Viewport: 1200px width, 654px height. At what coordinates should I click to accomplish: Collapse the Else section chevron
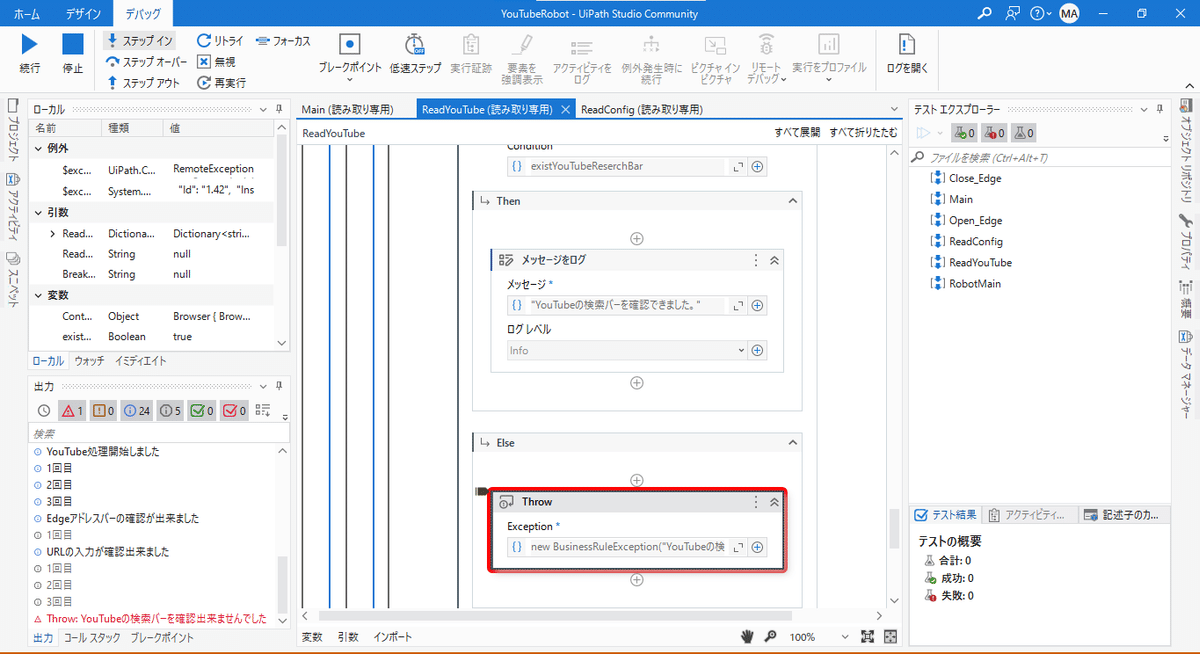click(x=792, y=442)
